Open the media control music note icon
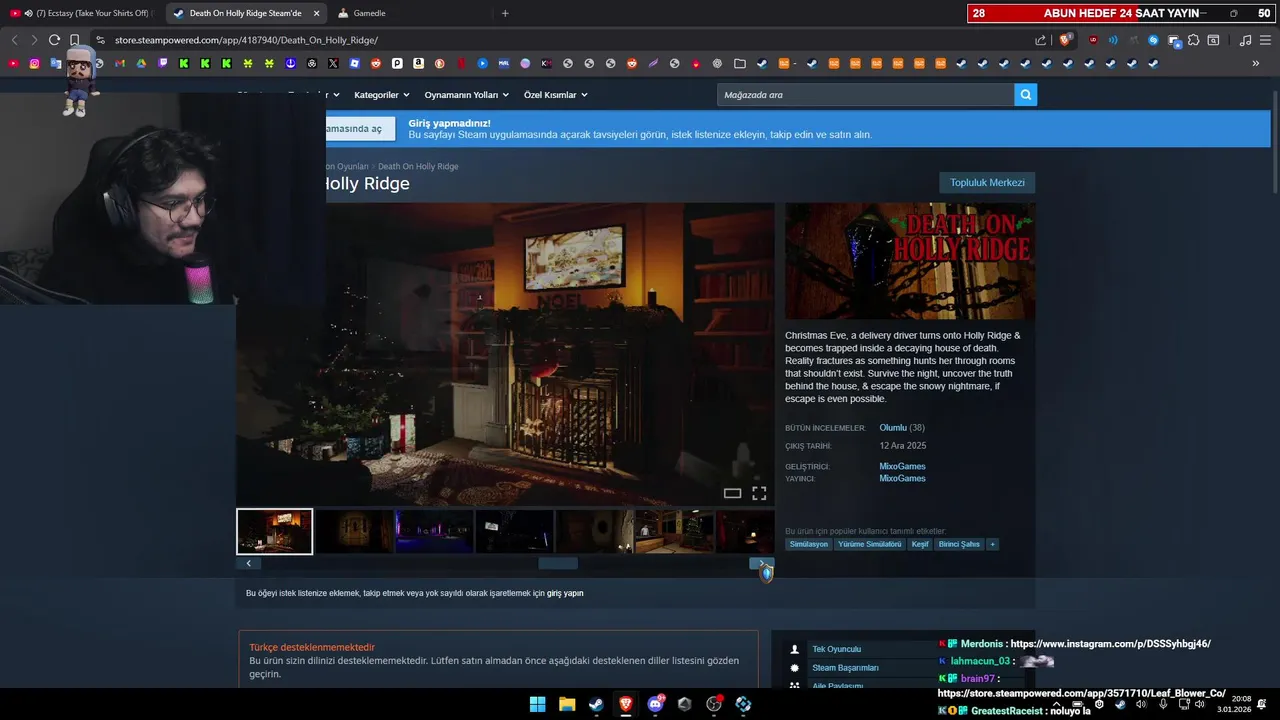 pyautogui.click(x=1245, y=40)
